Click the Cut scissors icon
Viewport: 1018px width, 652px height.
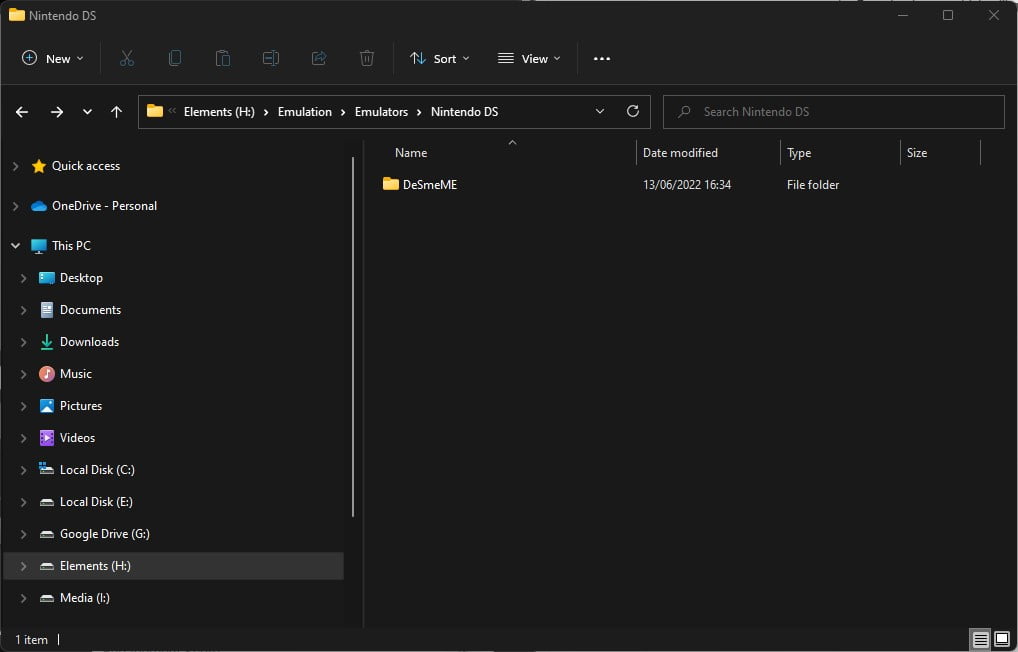(127, 58)
